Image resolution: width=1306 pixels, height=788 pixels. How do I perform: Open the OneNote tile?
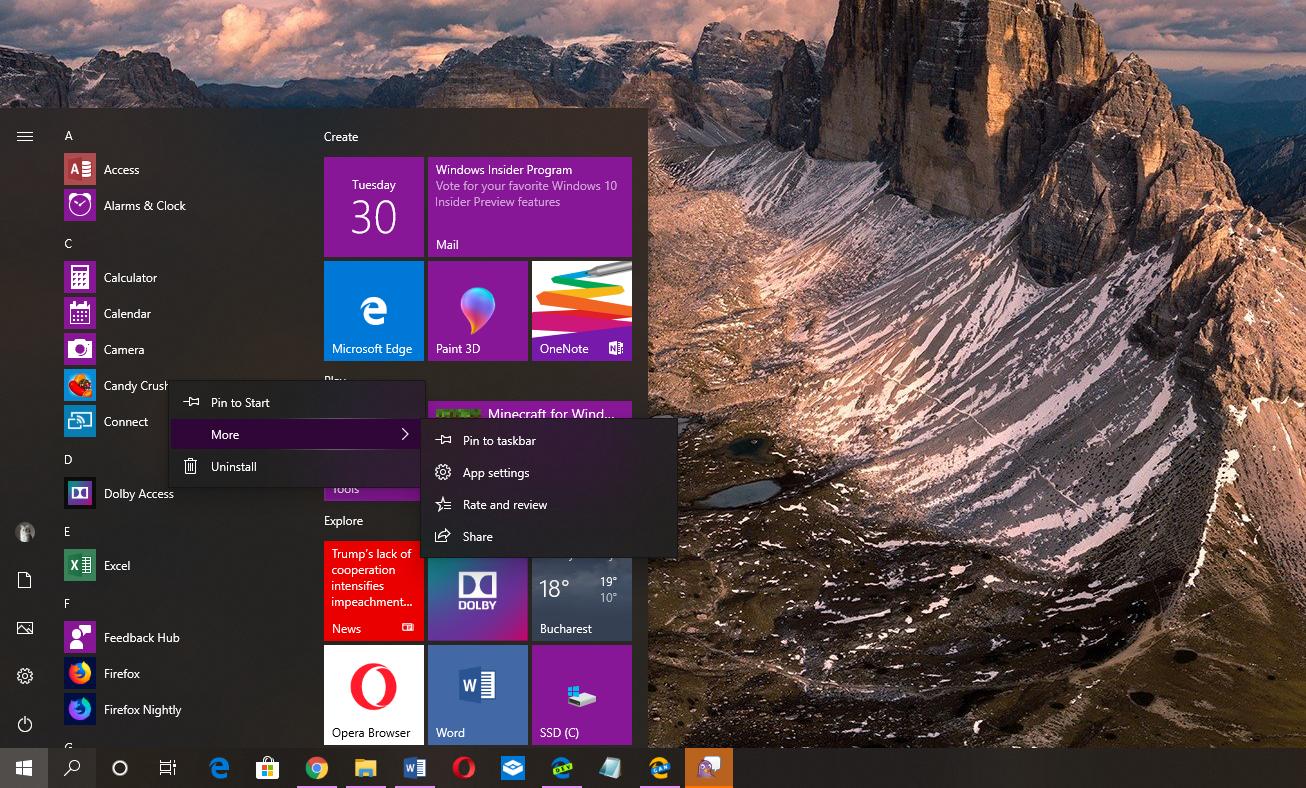pos(582,311)
